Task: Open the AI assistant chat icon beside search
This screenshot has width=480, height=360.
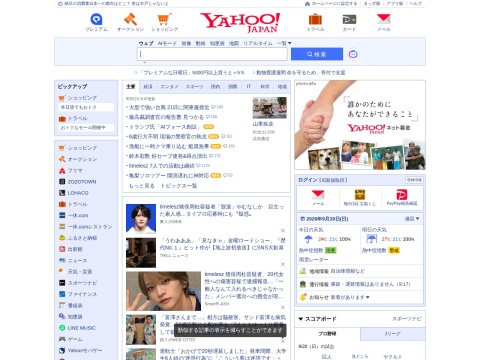Action: (x=353, y=54)
